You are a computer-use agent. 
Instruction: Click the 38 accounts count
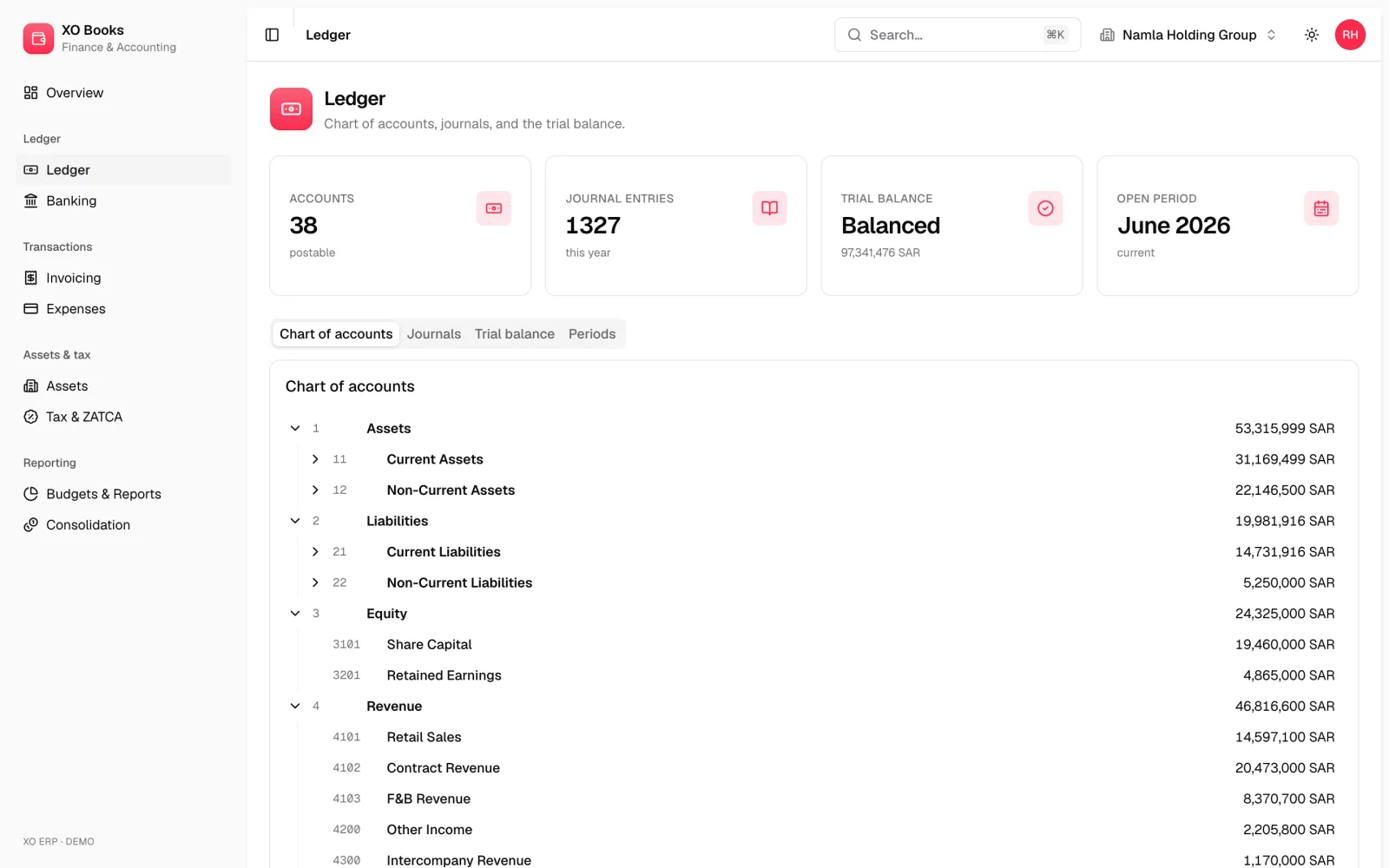point(304,226)
